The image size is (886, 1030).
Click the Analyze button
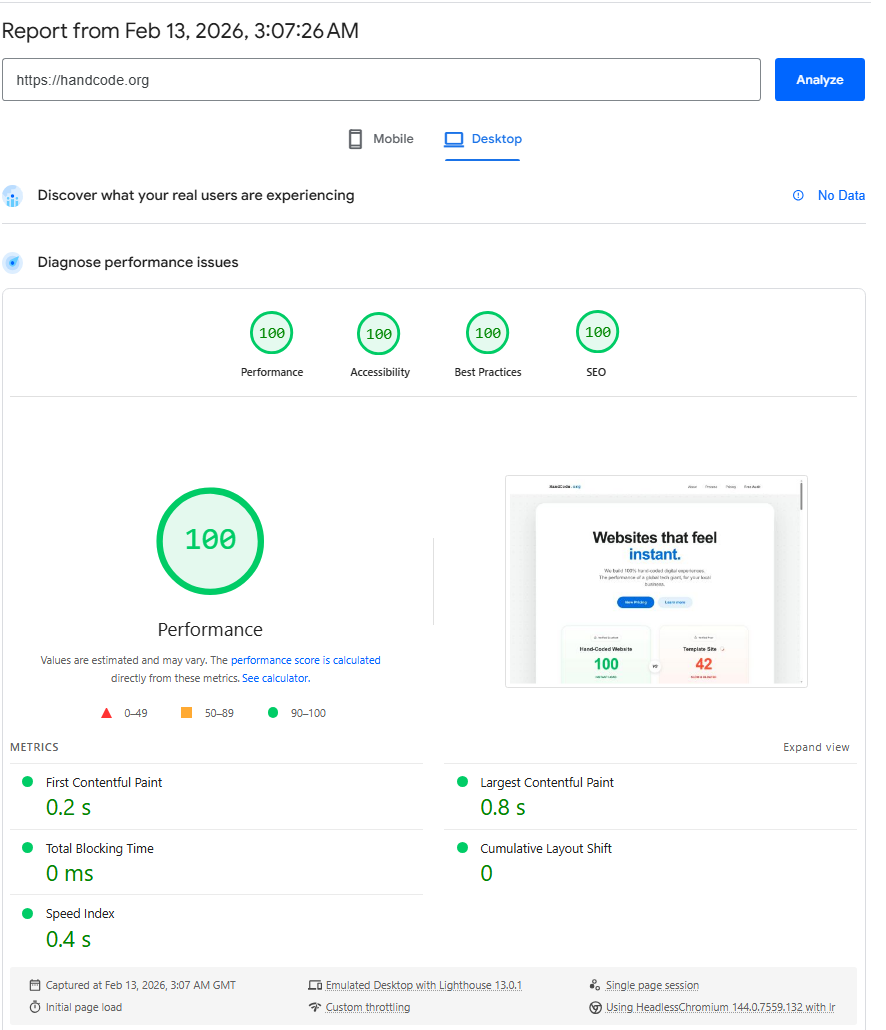point(819,79)
